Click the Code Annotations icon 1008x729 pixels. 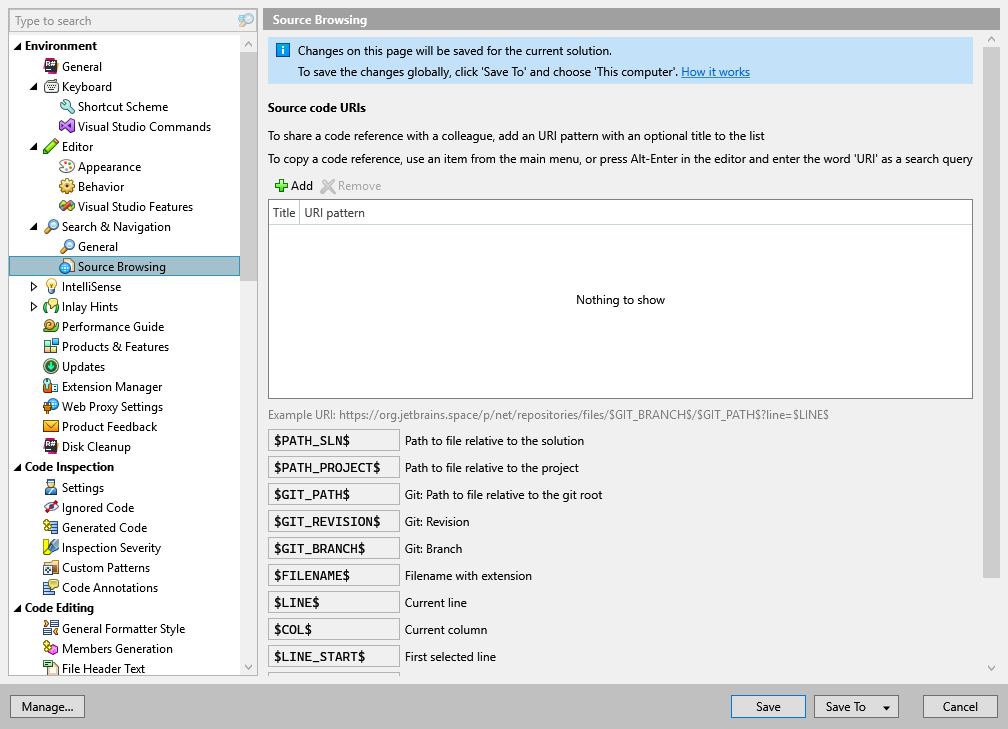click(x=51, y=588)
